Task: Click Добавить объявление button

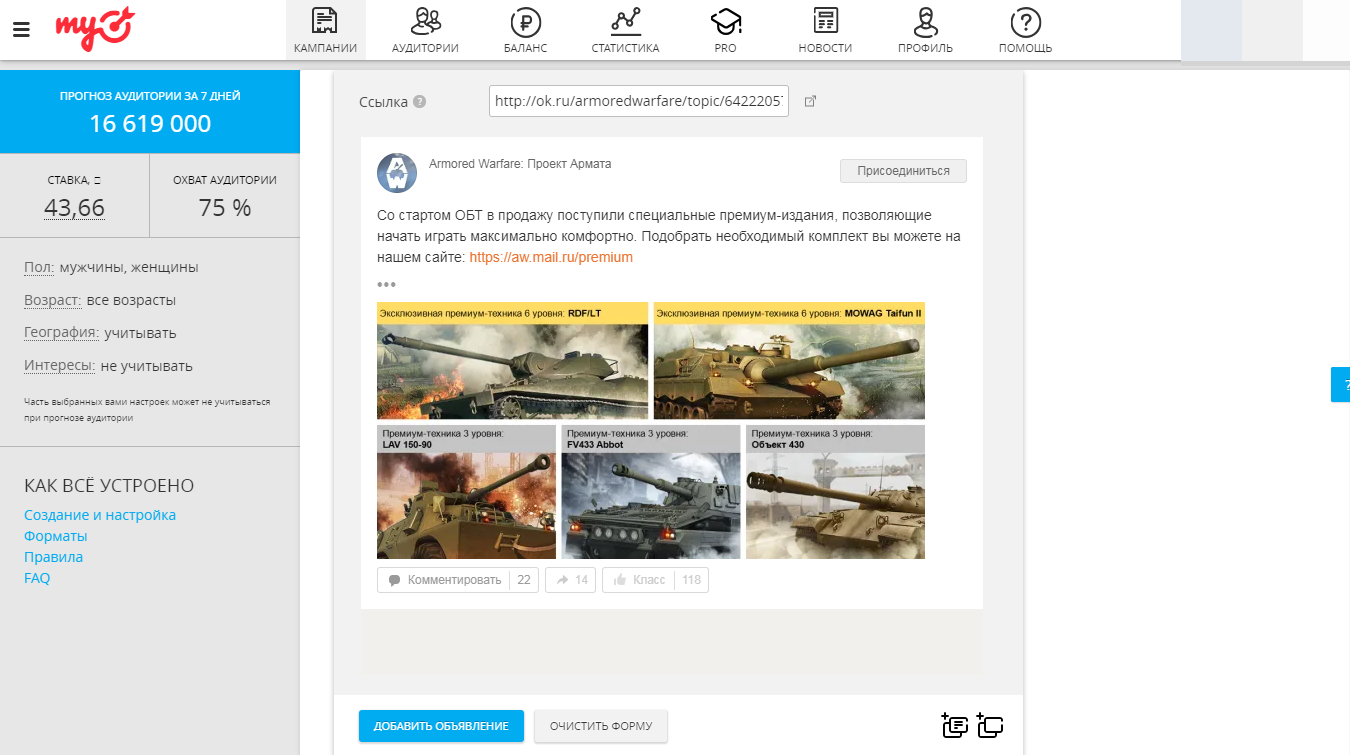Action: click(x=441, y=726)
